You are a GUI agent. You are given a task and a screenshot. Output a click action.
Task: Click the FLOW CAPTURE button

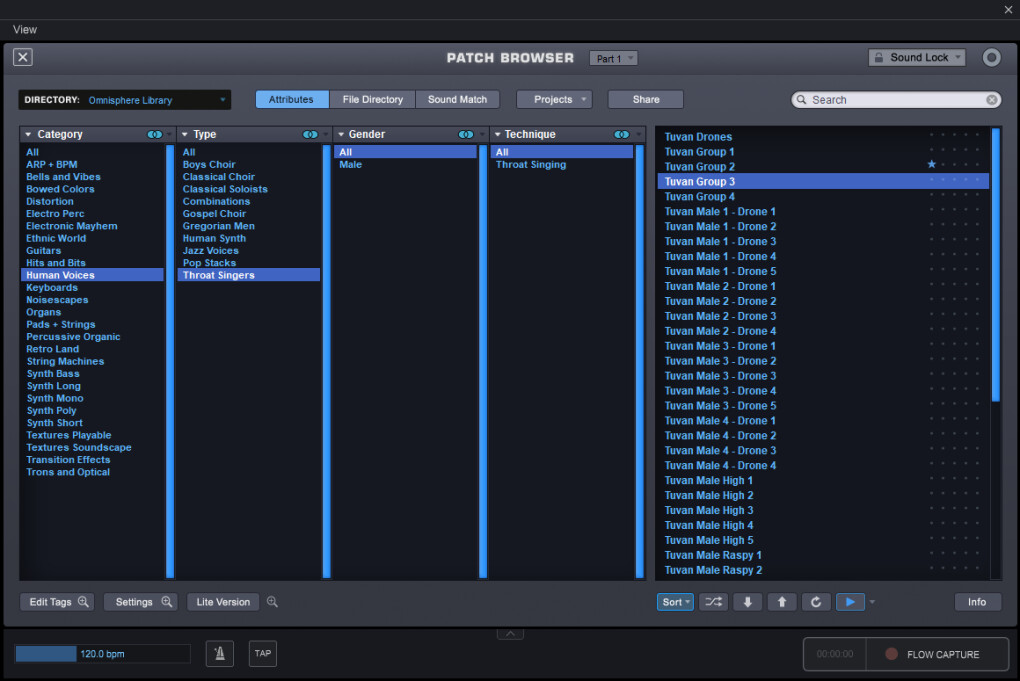click(937, 654)
